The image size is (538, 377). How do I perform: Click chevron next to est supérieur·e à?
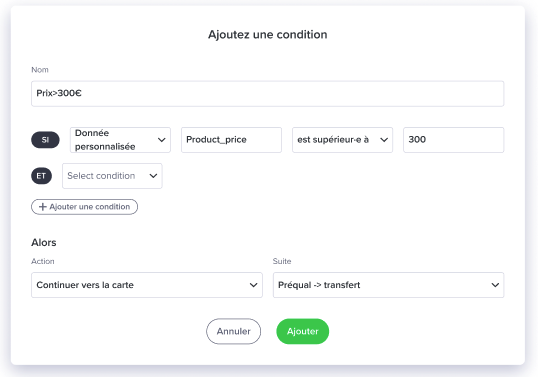pos(384,140)
